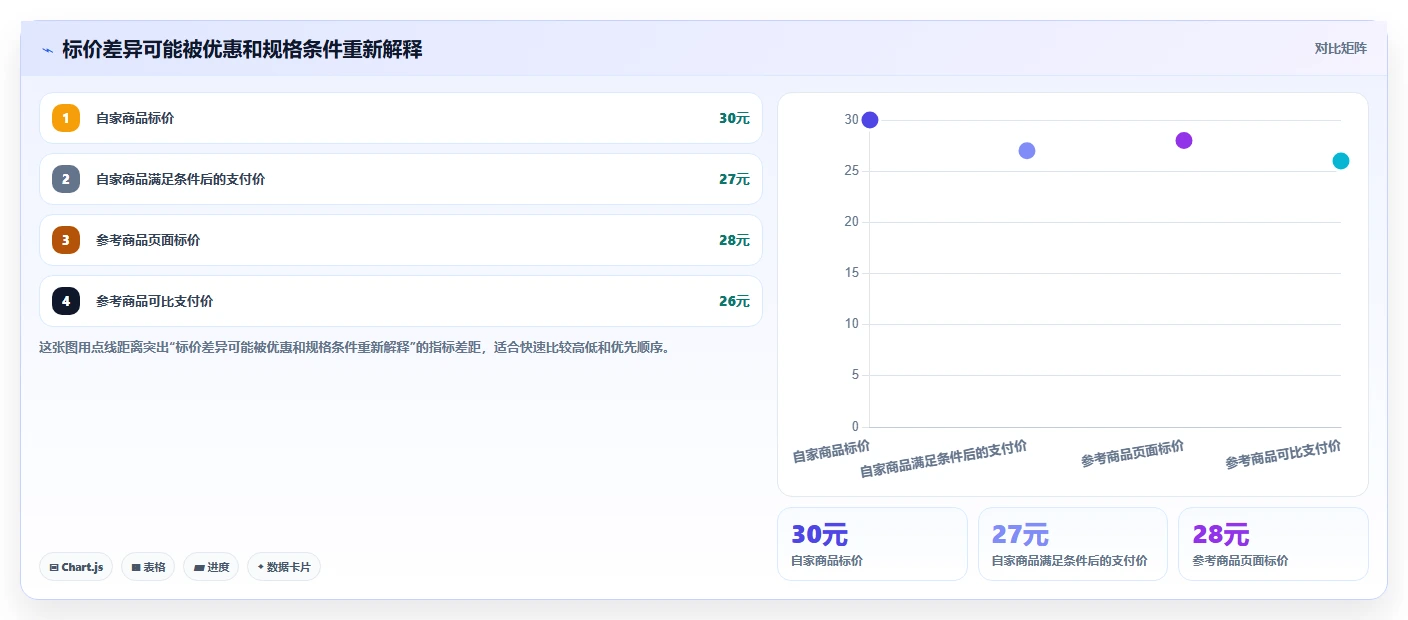
Task: Click the 表格 tag chip
Action: pos(148,567)
